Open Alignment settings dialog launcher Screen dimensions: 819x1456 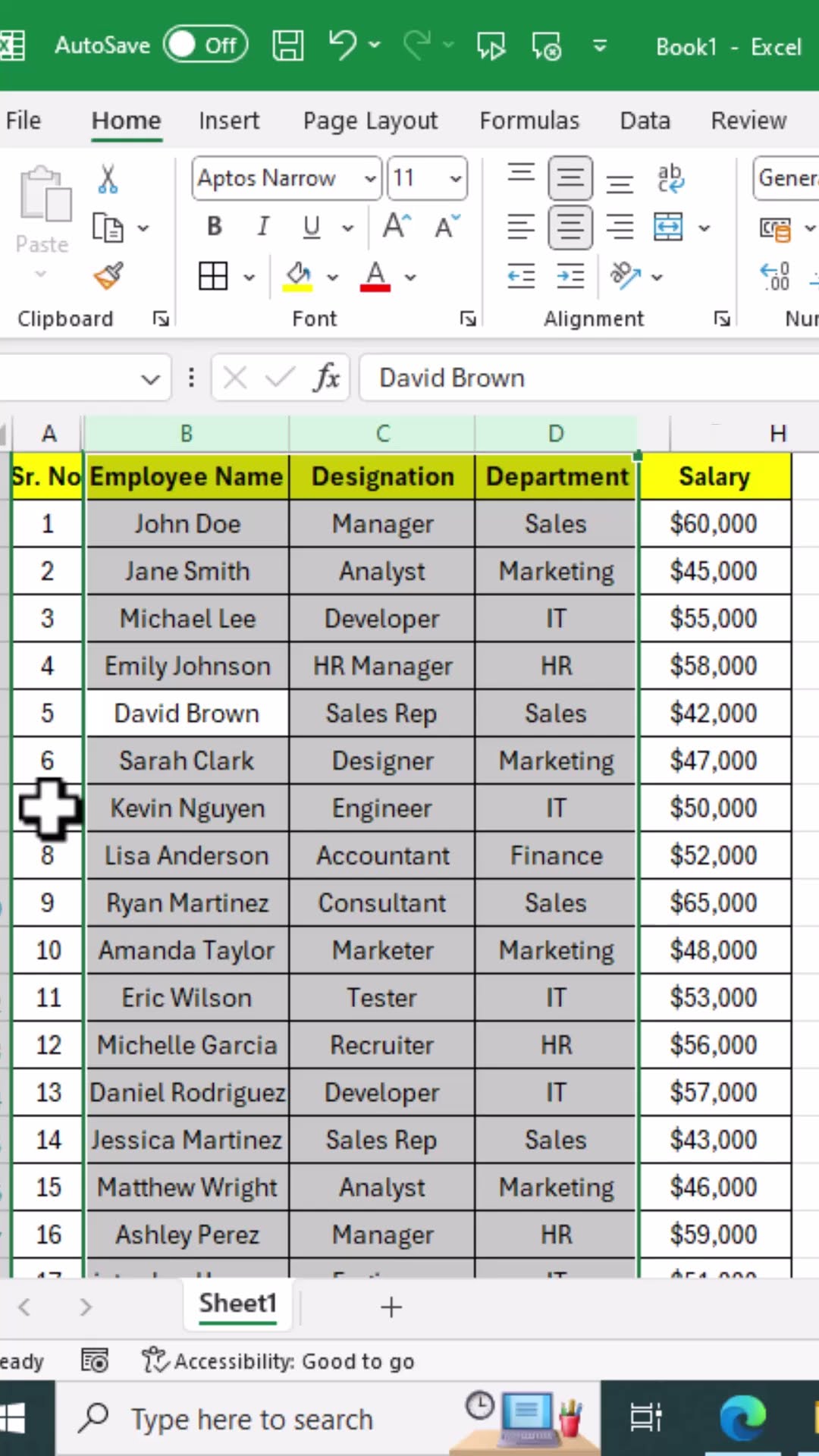(722, 318)
